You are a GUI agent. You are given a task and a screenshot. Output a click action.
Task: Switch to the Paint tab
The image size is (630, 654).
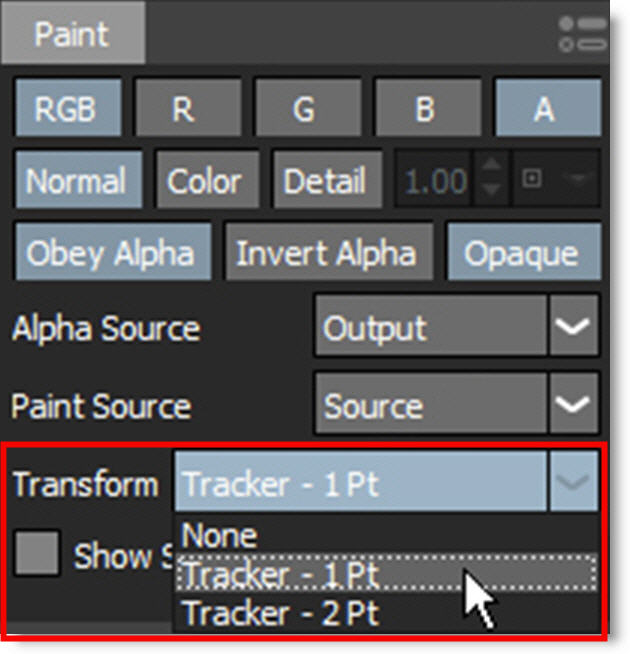coord(72,33)
